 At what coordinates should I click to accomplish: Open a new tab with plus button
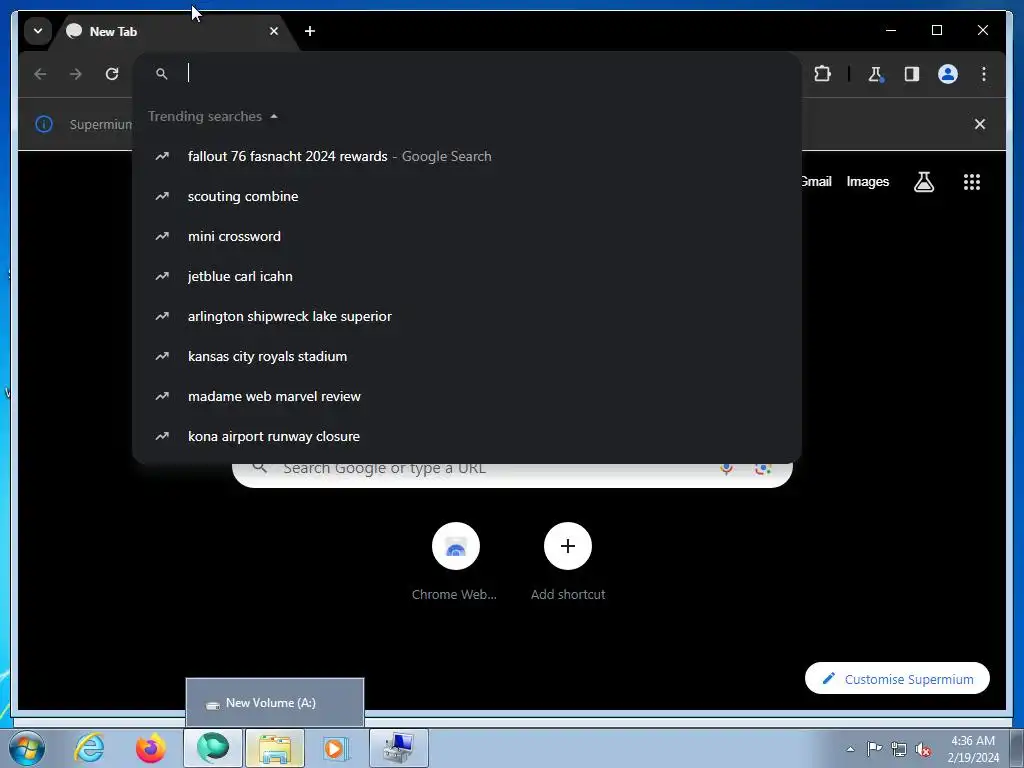point(310,31)
